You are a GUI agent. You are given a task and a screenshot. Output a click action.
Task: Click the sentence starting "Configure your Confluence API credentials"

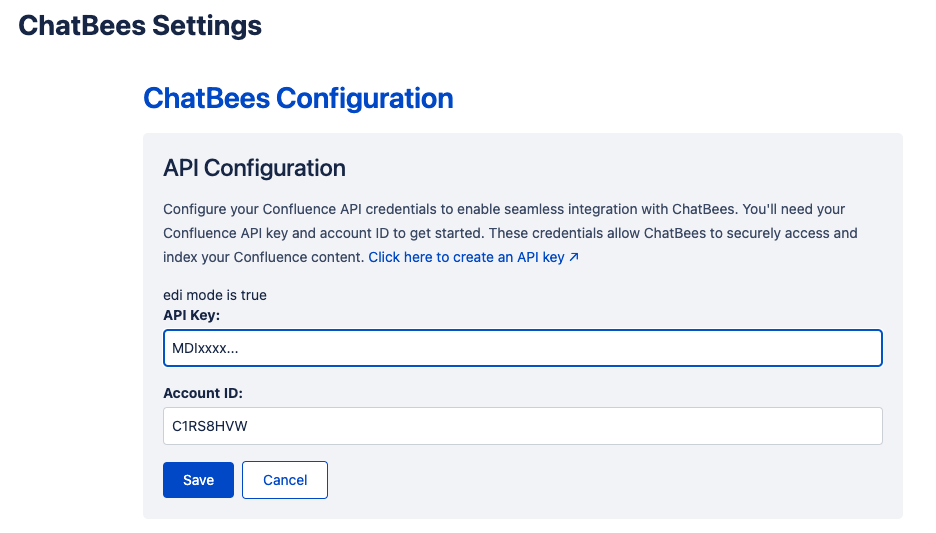click(x=400, y=209)
